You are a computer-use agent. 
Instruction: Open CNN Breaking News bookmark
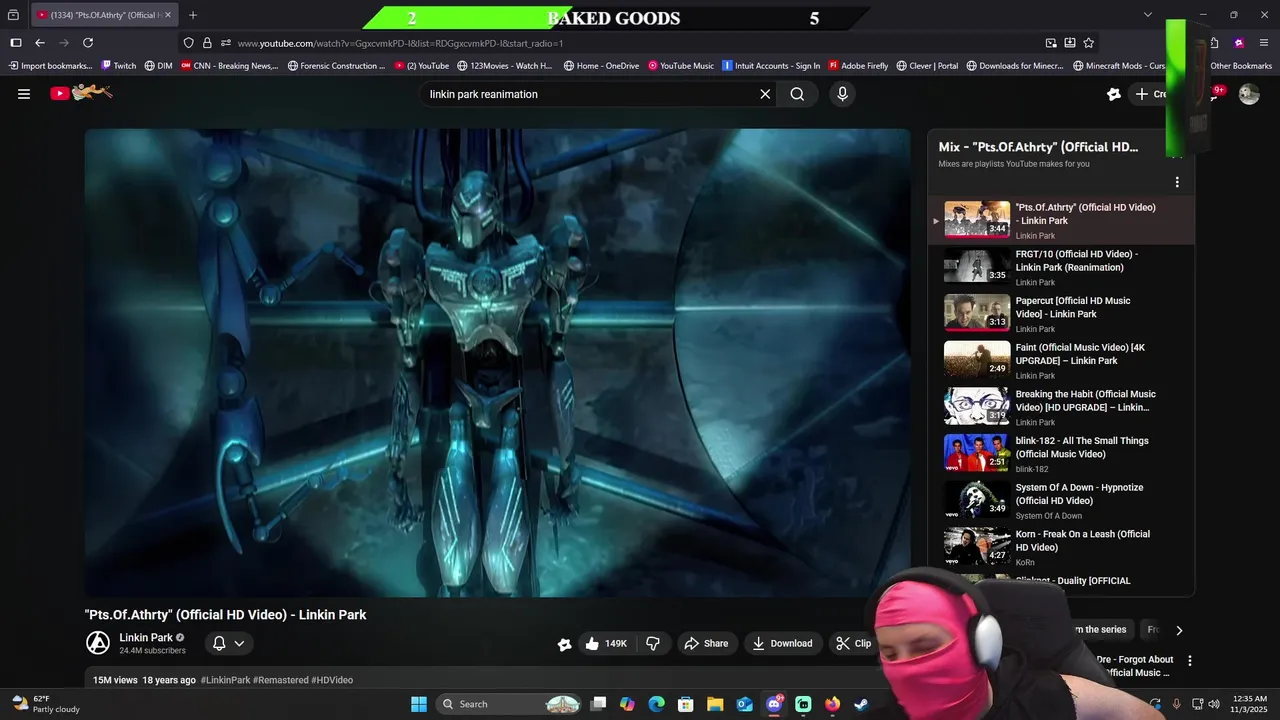(x=229, y=66)
